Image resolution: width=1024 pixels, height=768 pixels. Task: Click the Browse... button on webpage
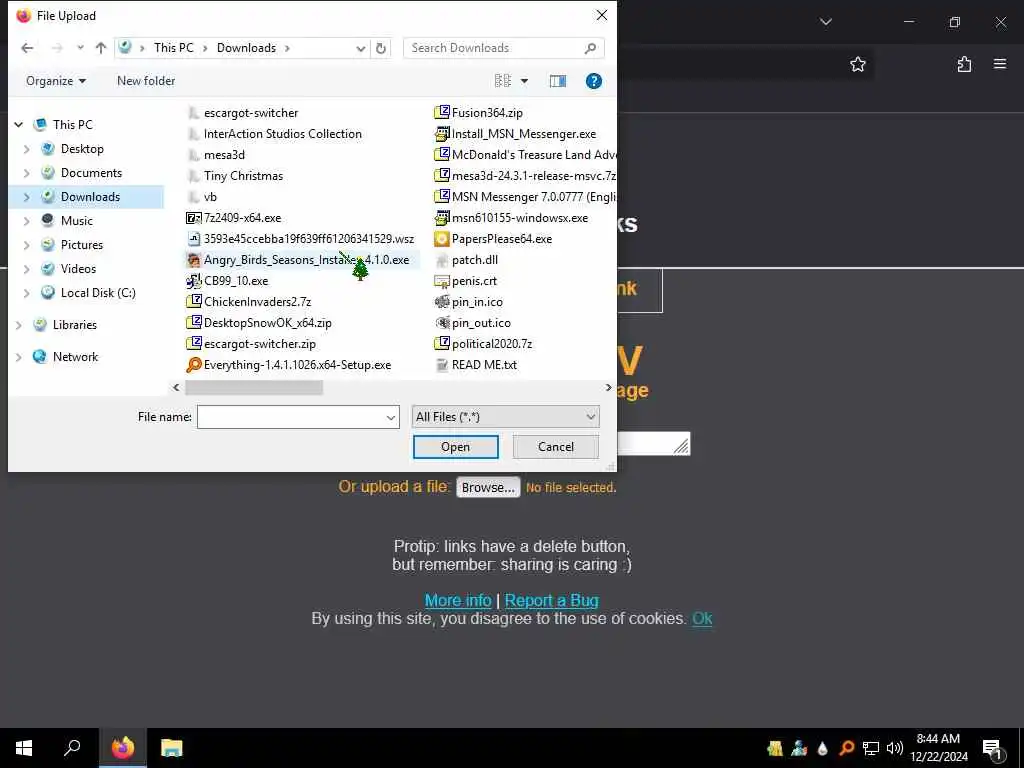tap(488, 487)
